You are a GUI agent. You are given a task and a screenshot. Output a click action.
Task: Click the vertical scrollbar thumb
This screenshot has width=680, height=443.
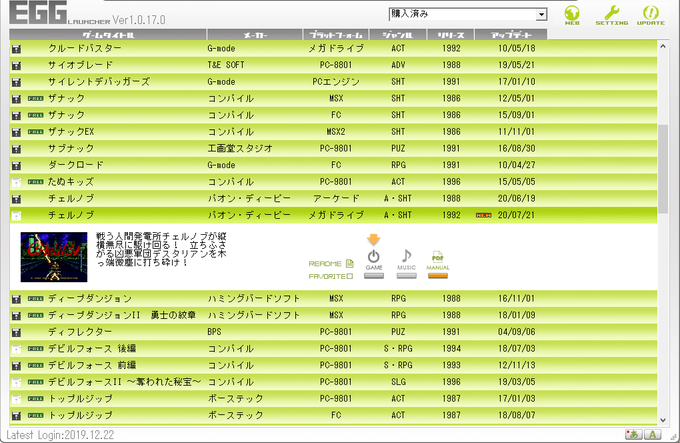(x=663, y=169)
